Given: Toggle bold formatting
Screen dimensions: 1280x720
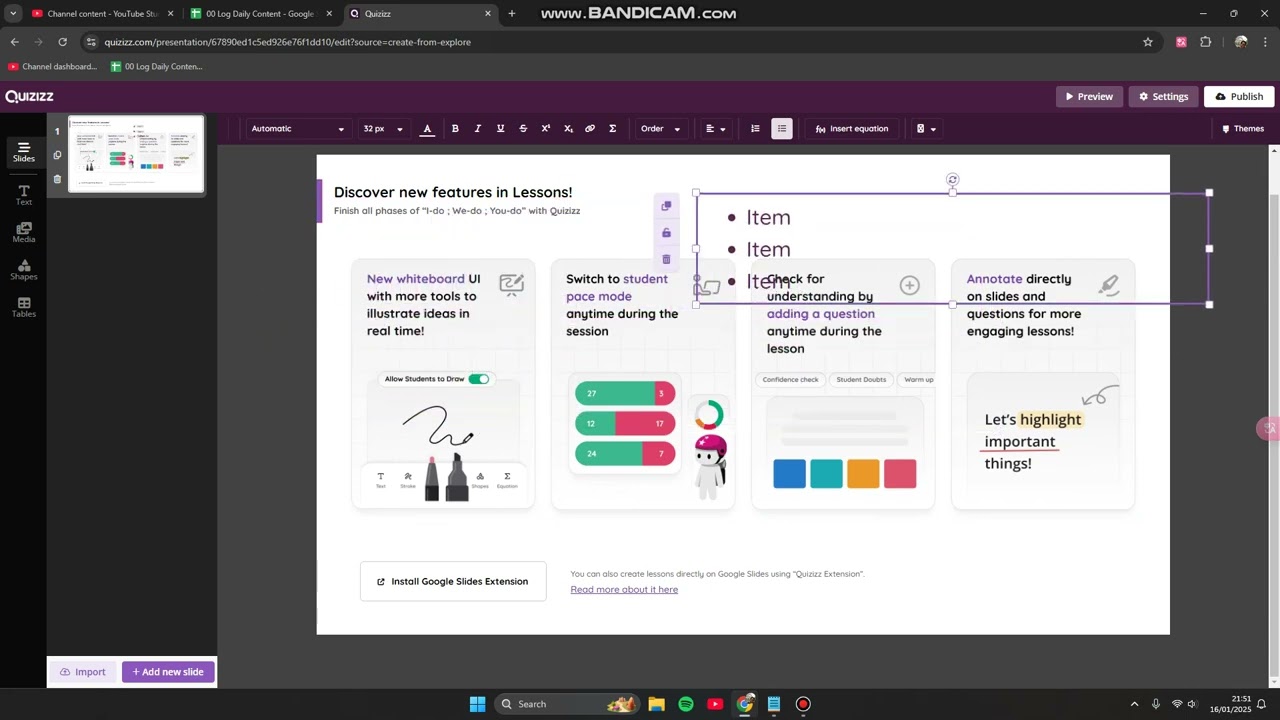Looking at the screenshot, I should 455,128.
